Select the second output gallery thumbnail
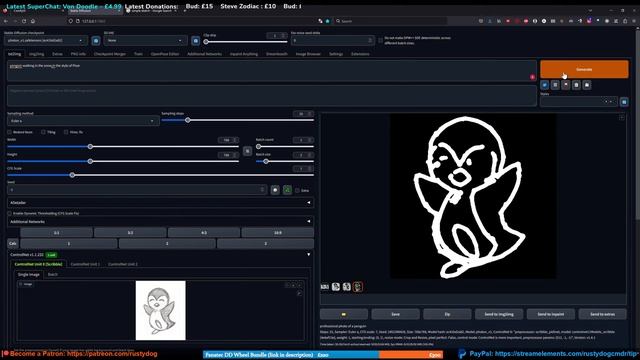 [336, 287]
